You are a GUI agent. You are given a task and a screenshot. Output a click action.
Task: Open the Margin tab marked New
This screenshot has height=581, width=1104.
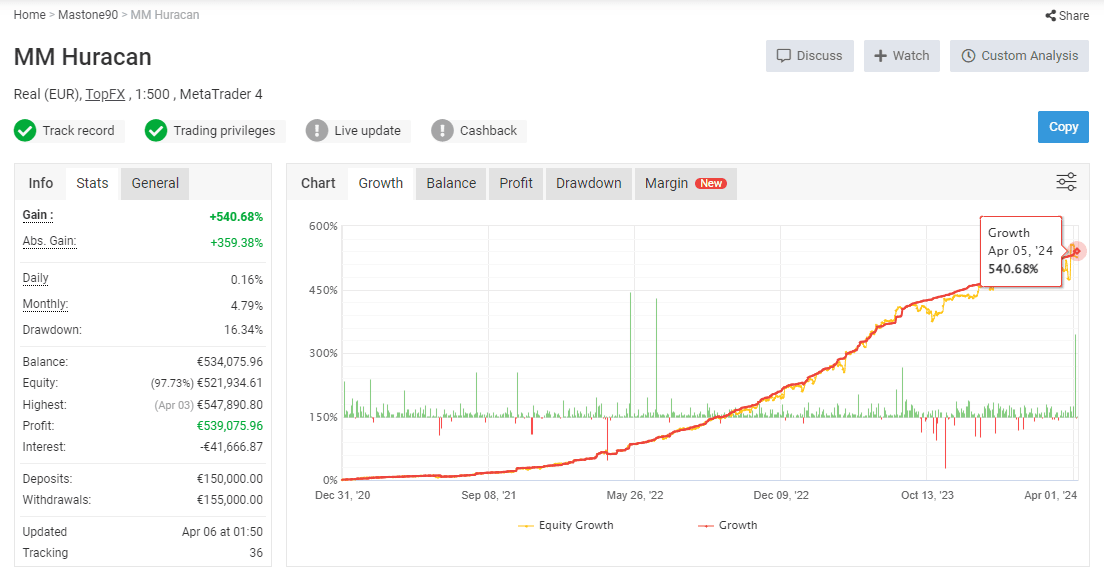[686, 183]
